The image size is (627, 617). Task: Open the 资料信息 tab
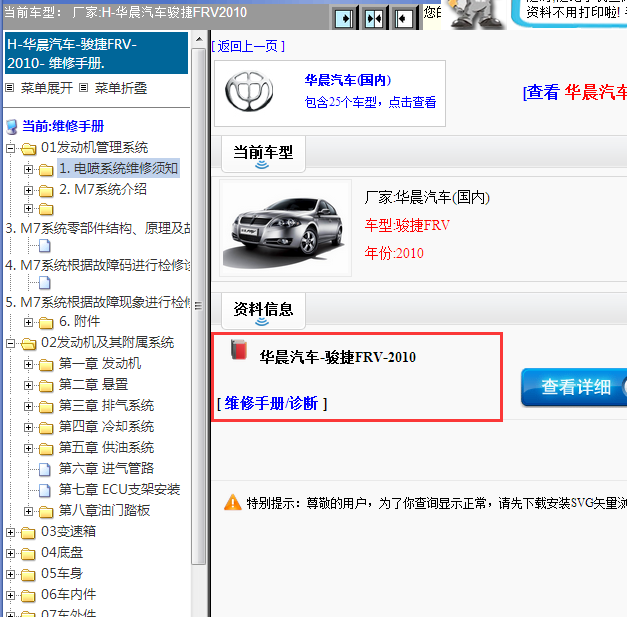(263, 311)
